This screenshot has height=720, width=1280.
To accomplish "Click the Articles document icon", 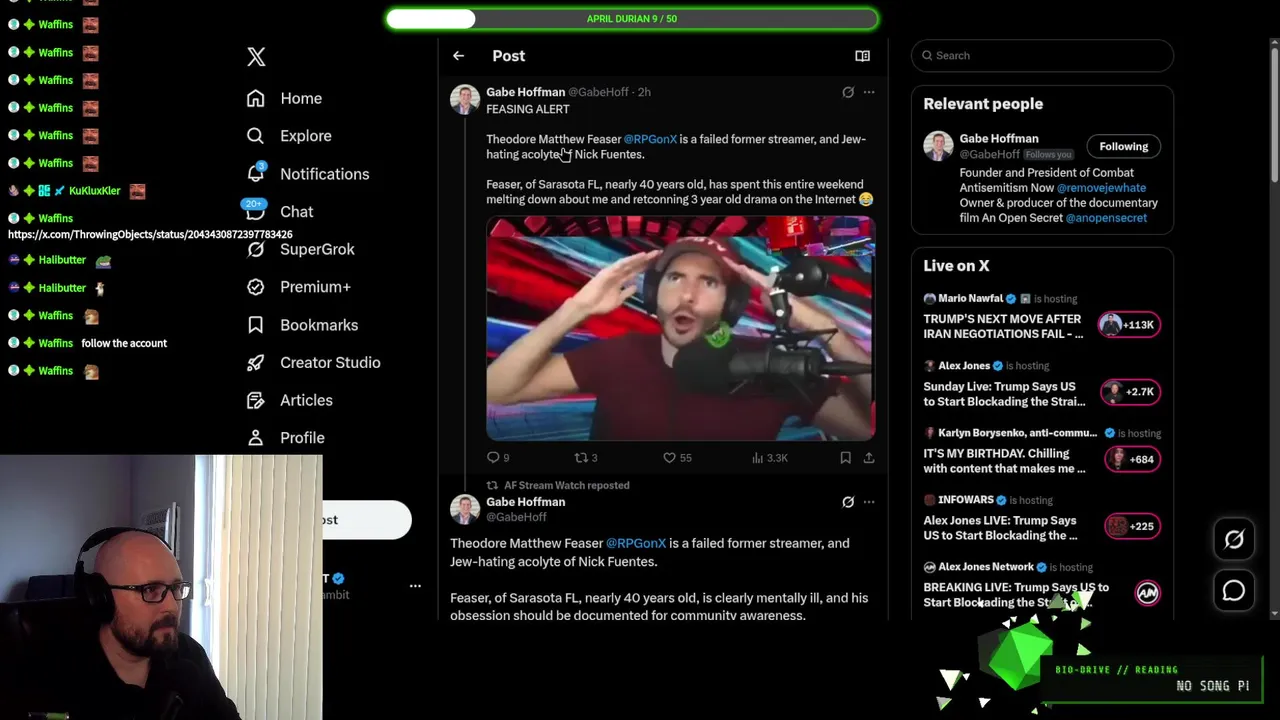I will [256, 400].
